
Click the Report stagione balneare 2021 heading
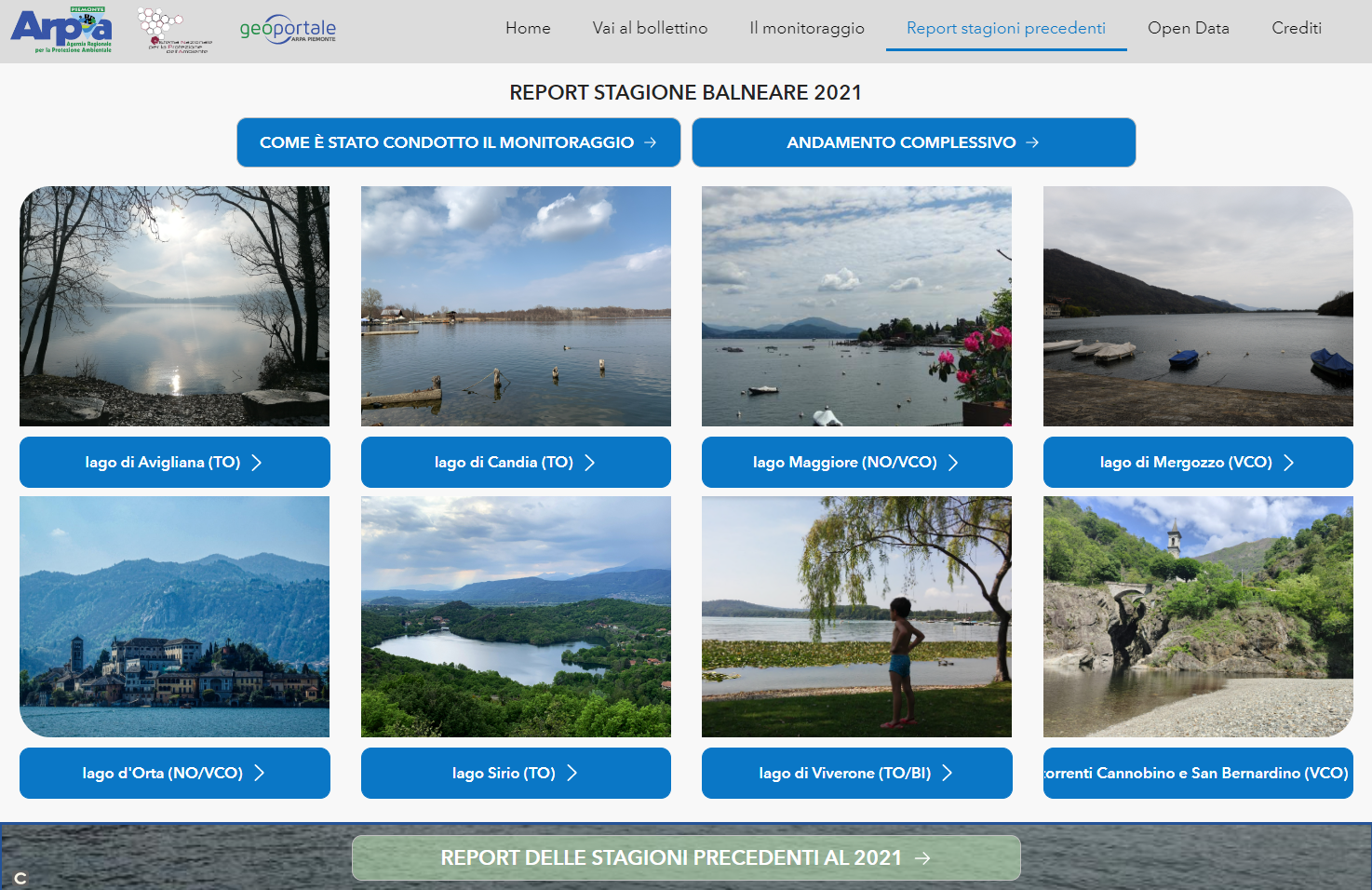686,92
